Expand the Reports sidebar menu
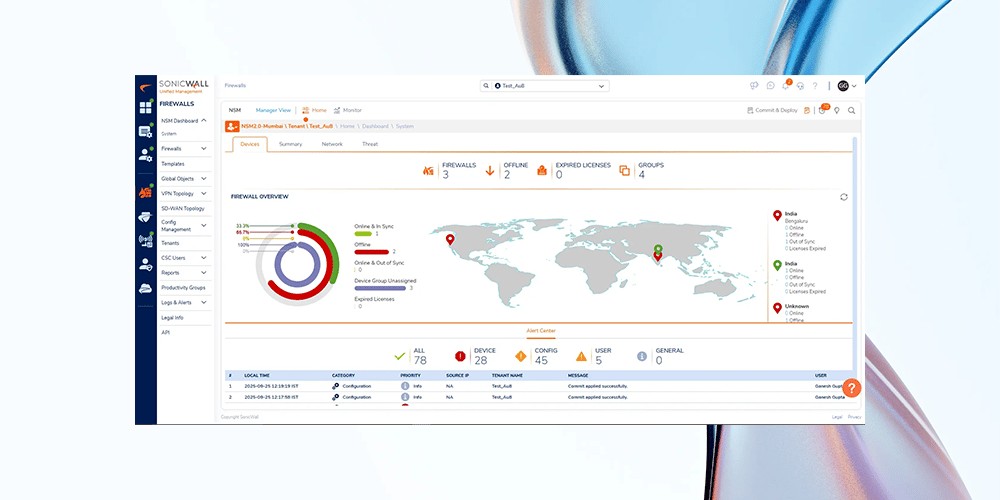1000x500 pixels. (x=203, y=272)
